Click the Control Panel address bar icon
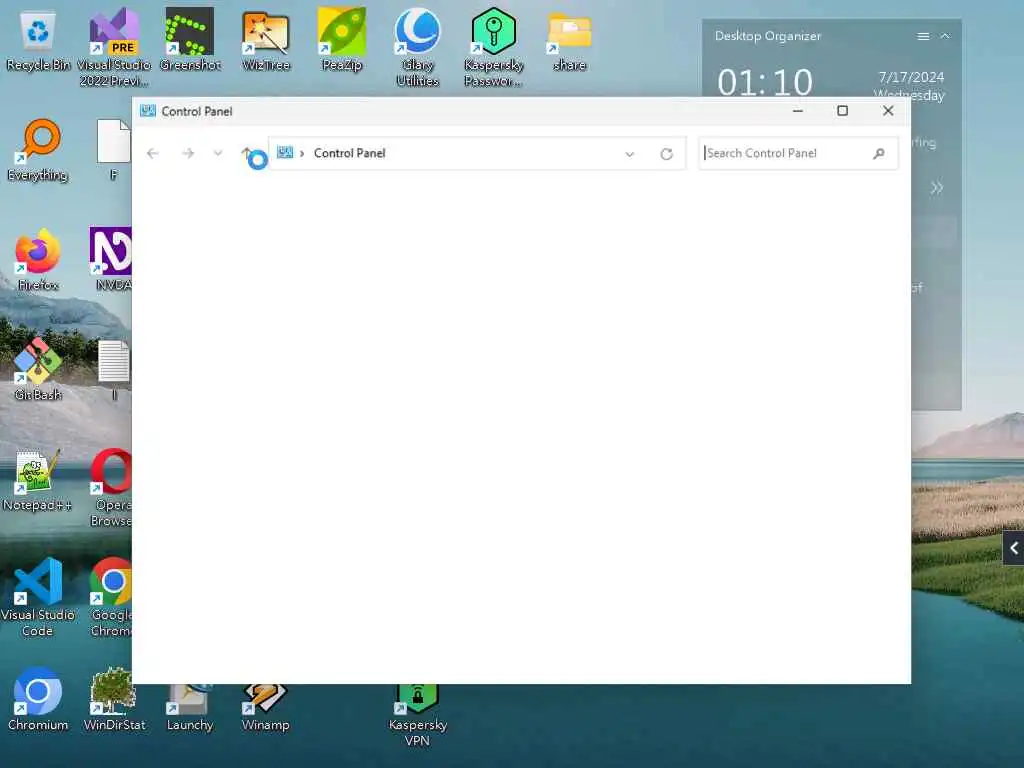This screenshot has width=1024, height=768. [x=285, y=153]
